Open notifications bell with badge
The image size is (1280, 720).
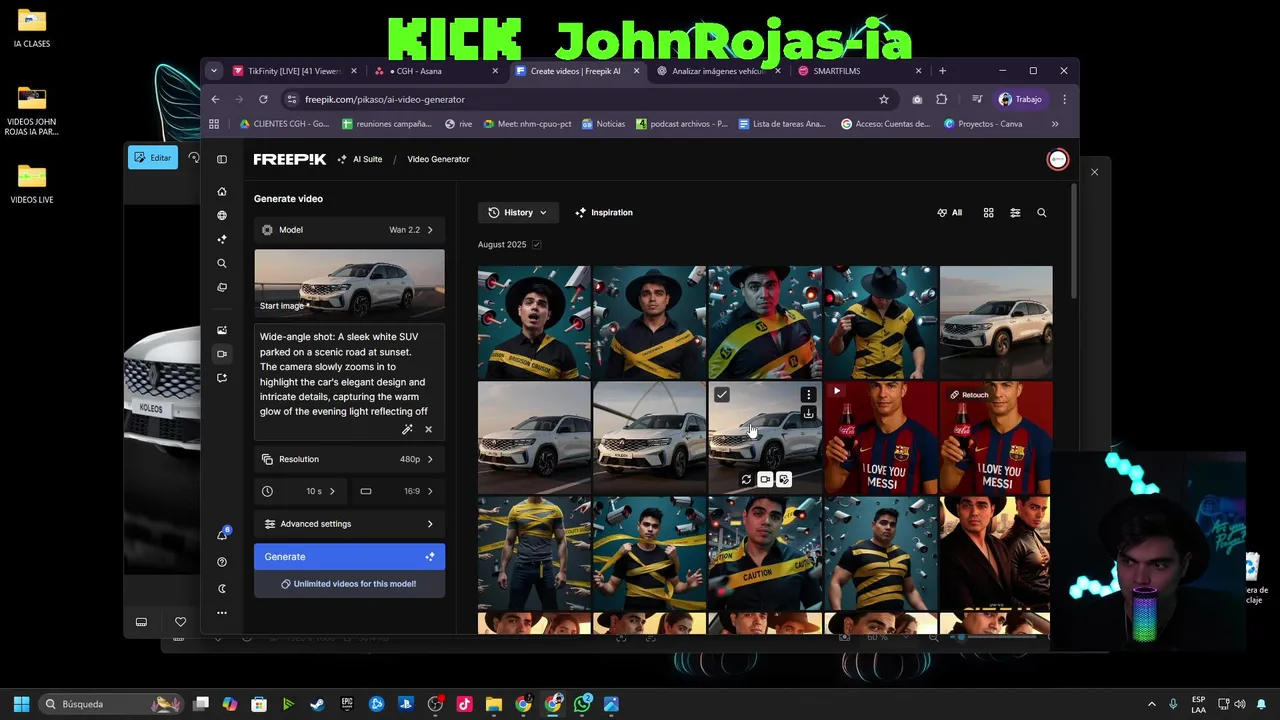coord(222,535)
